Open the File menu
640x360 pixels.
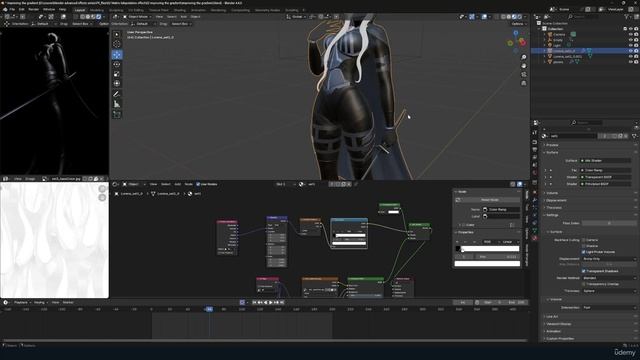pyautogui.click(x=12, y=9)
